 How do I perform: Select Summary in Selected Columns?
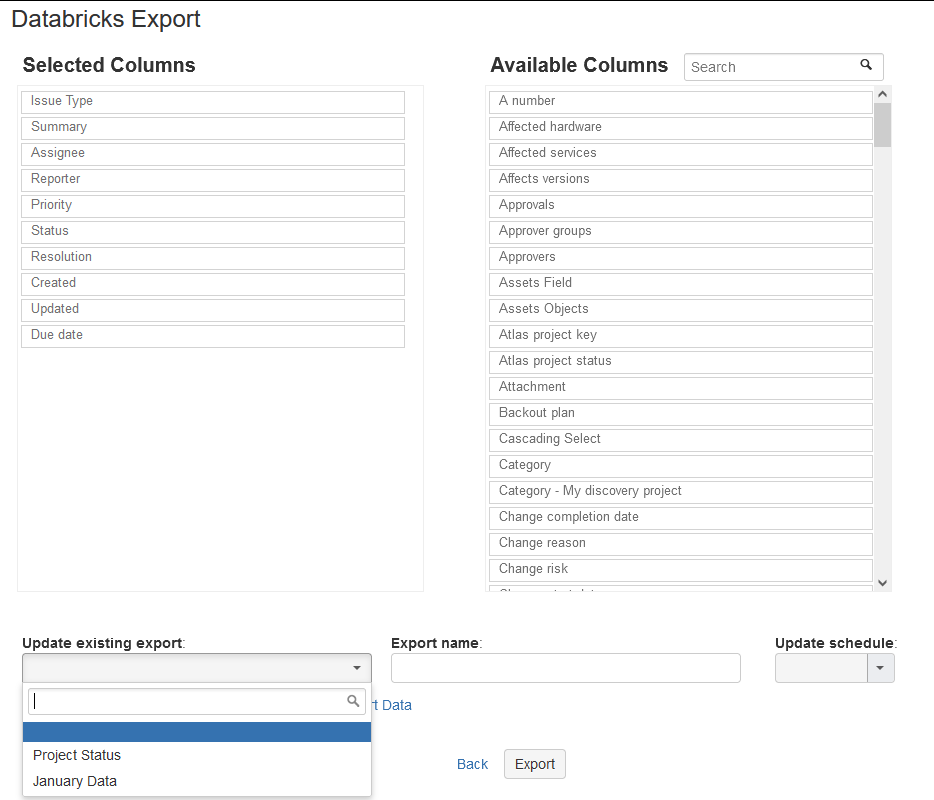213,128
